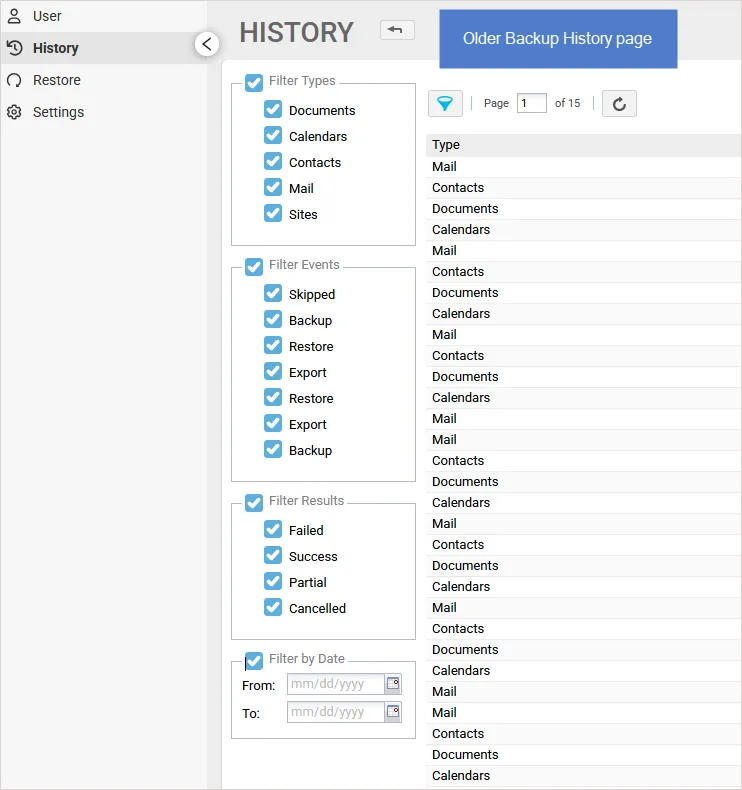Click the page number input field

[531, 103]
